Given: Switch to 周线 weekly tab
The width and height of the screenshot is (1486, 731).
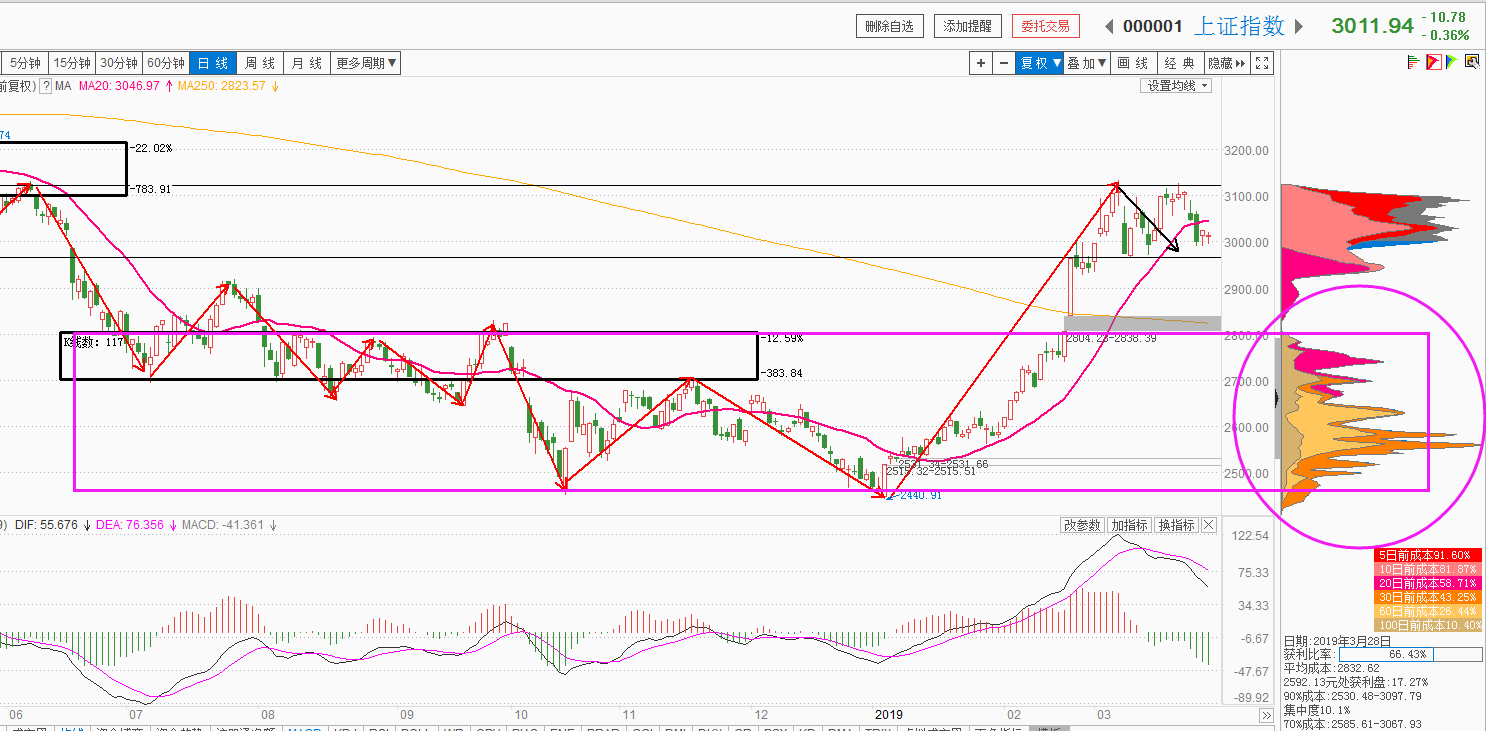Looking at the screenshot, I should tap(260, 63).
